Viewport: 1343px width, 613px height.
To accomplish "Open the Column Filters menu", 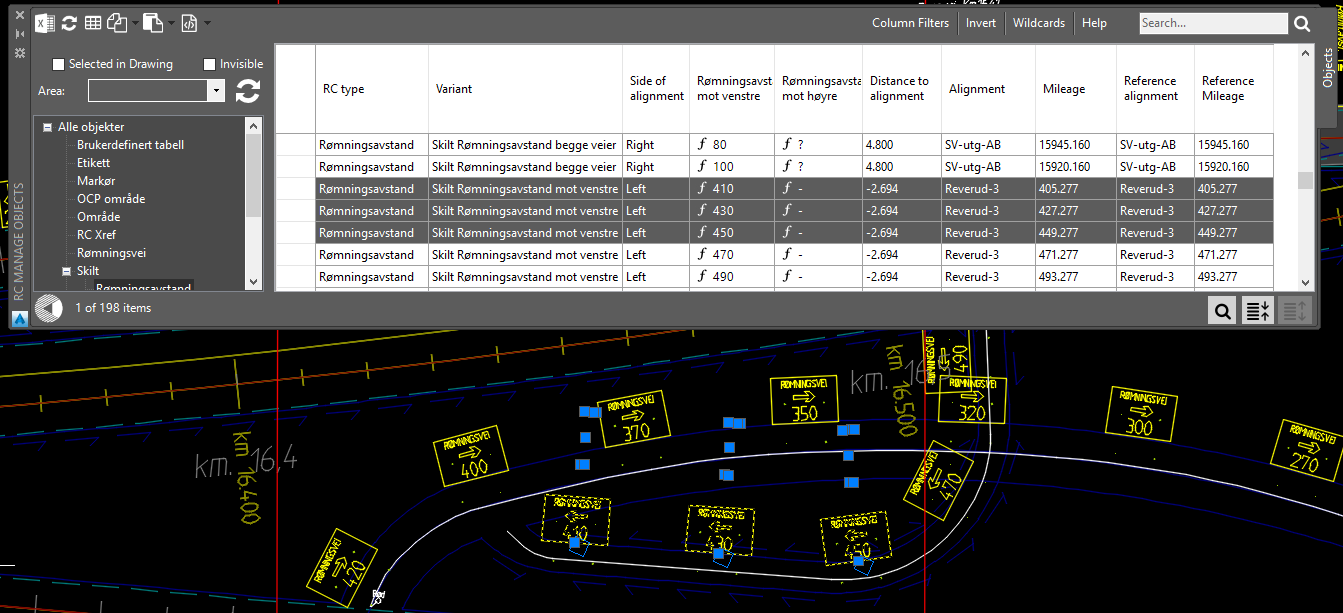I will click(910, 23).
